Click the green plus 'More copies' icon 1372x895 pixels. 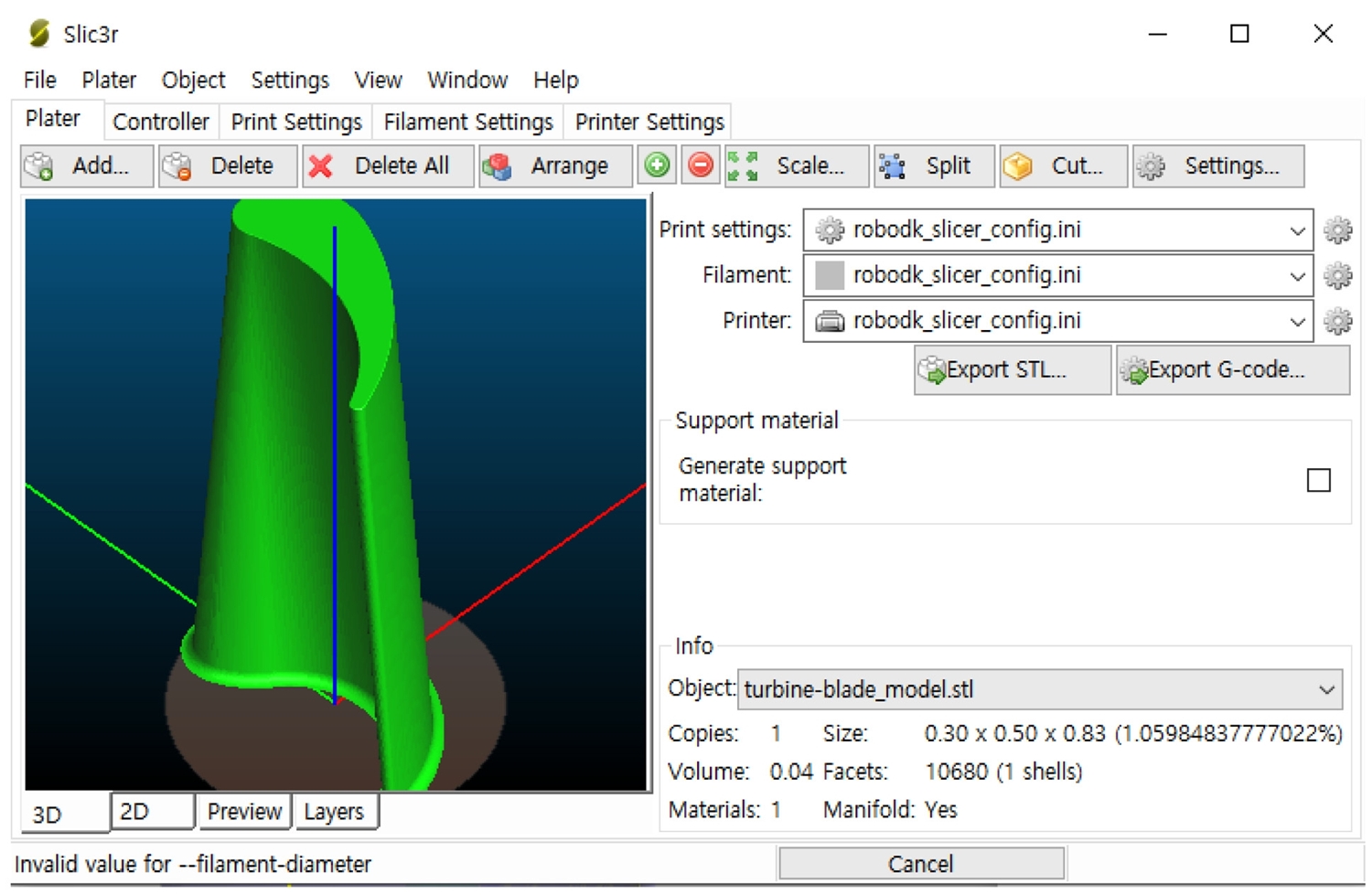click(x=657, y=165)
